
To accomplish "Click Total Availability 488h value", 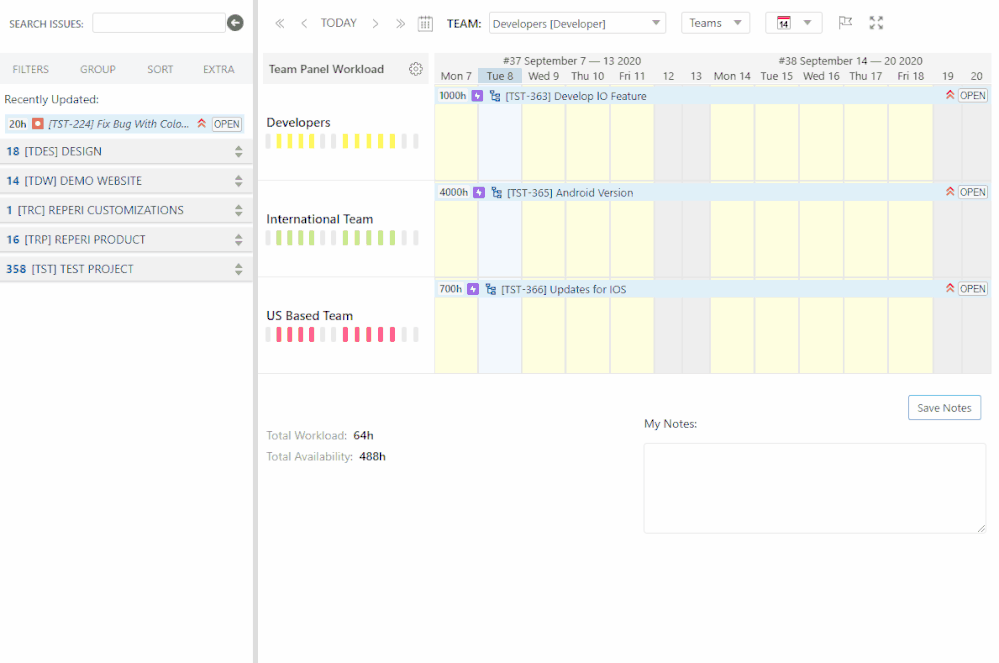I will click(372, 457).
